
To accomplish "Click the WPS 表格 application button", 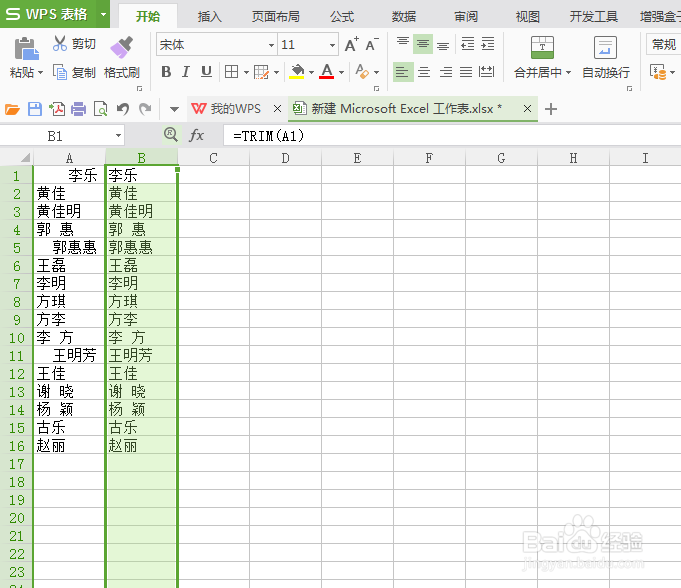I will [x=49, y=14].
